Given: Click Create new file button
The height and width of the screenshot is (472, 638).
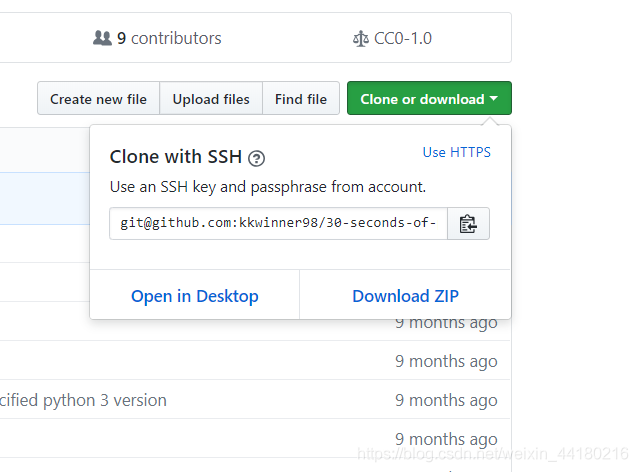Looking at the screenshot, I should pyautogui.click(x=98, y=98).
